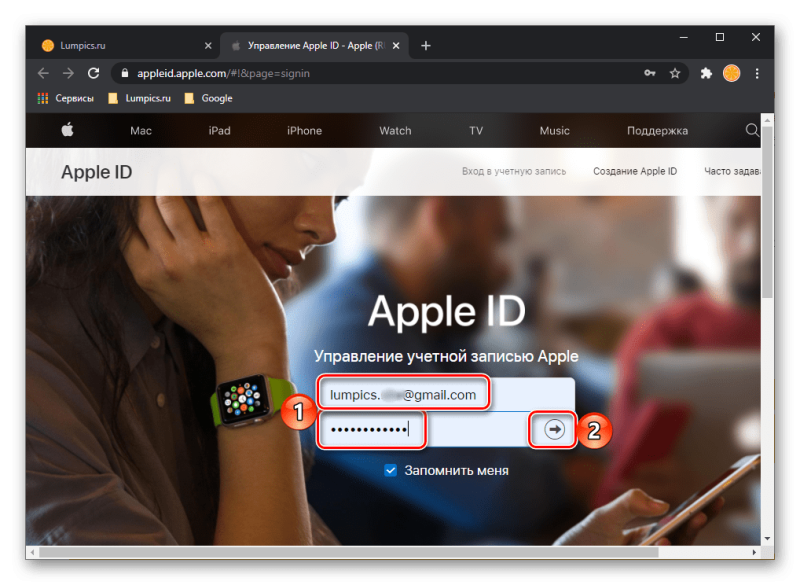Screen dimensions: 800x585
Task: Open the Lumpics.ru bookmark folder
Action: coord(140,98)
